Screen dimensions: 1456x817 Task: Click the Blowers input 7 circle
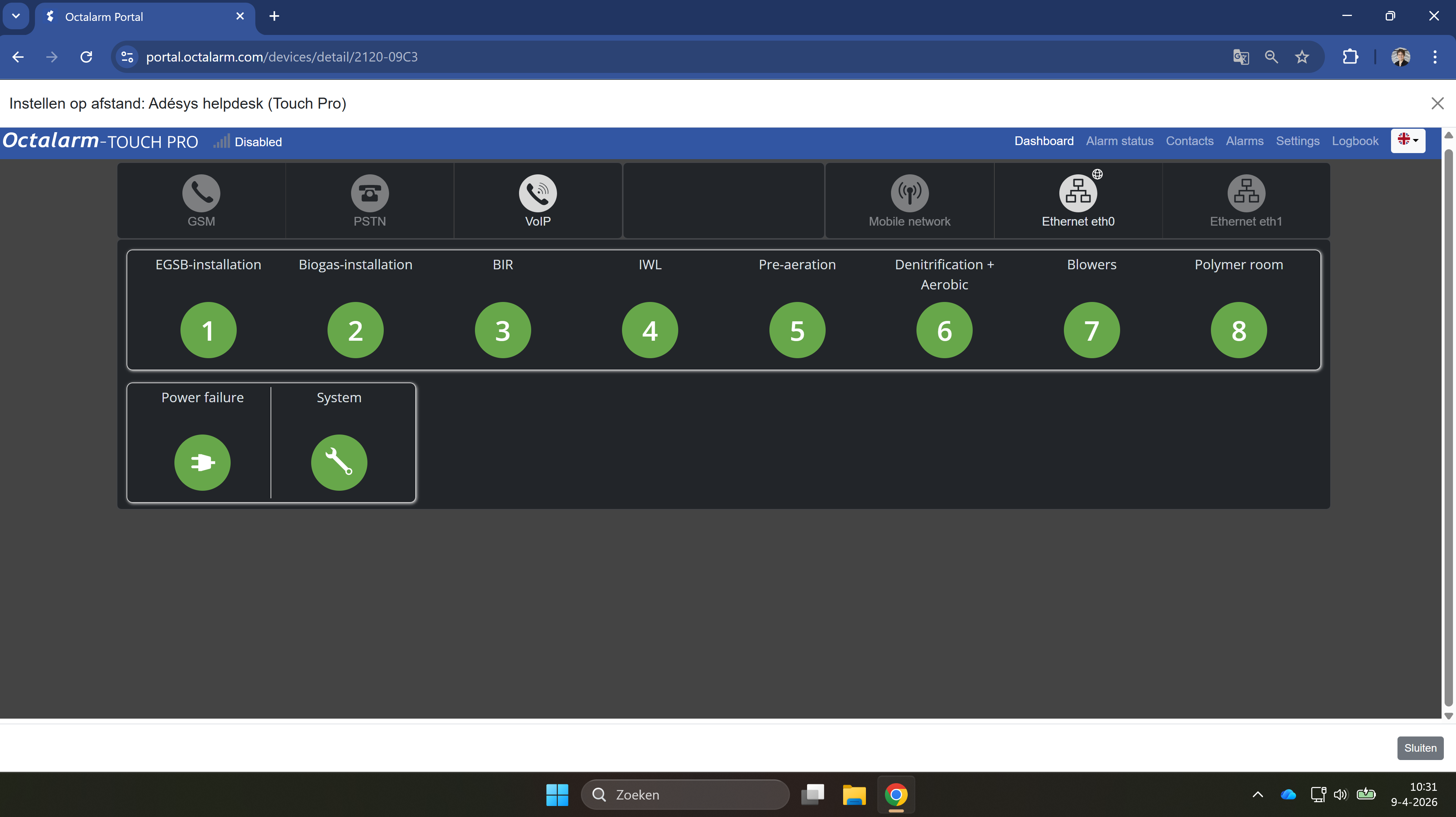(1092, 330)
